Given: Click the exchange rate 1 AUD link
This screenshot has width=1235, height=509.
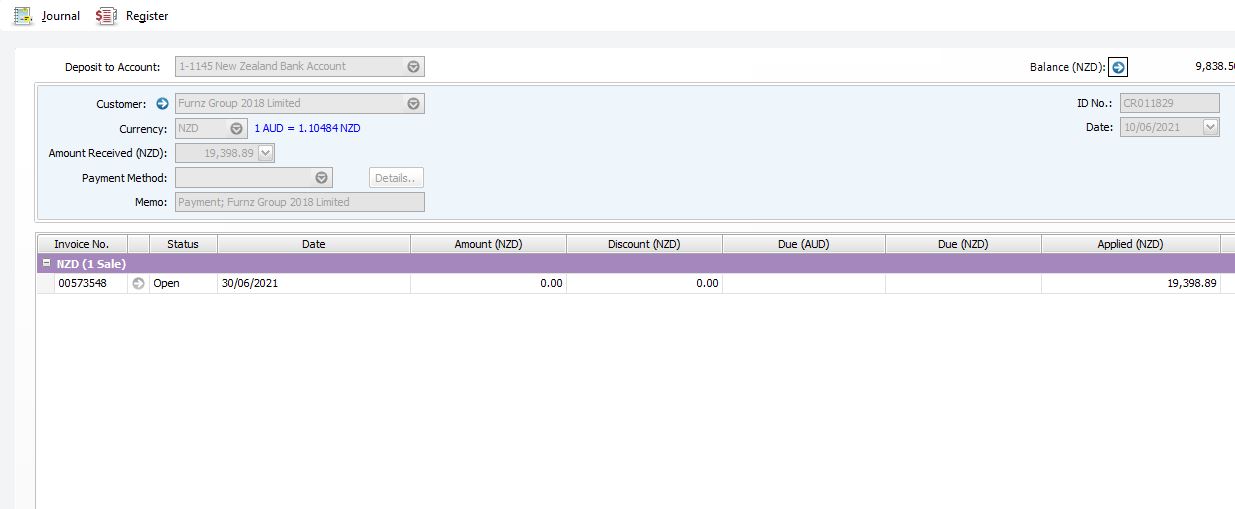Looking at the screenshot, I should [307, 129].
